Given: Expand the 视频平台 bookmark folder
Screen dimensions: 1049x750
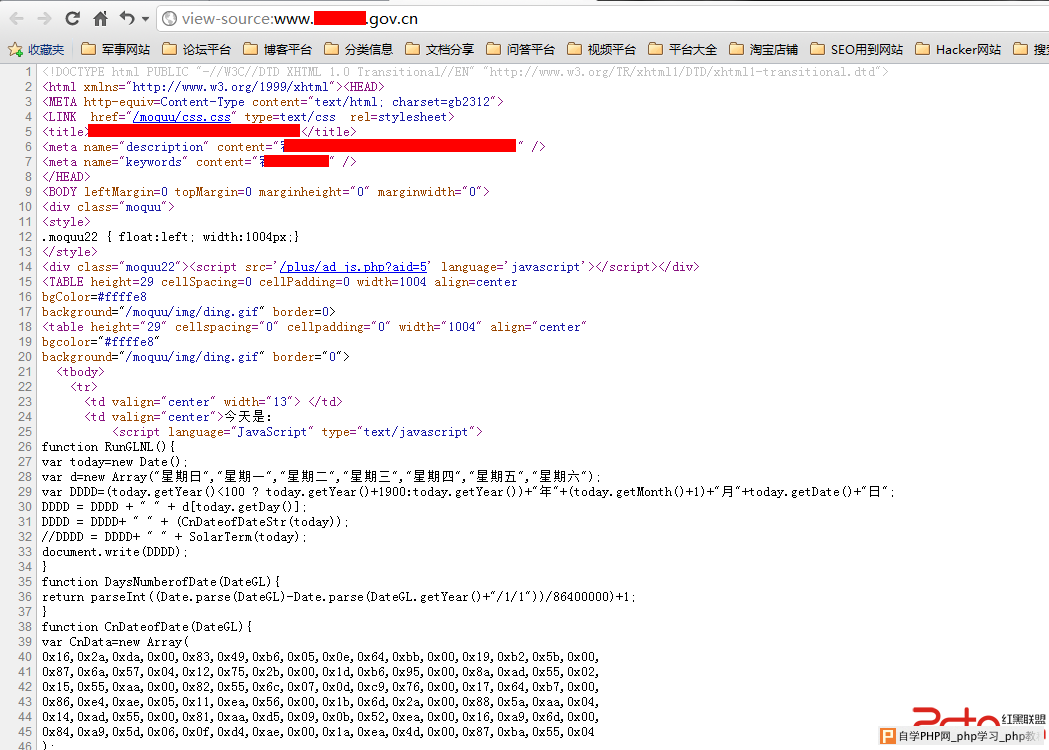Looking at the screenshot, I should click(601, 50).
